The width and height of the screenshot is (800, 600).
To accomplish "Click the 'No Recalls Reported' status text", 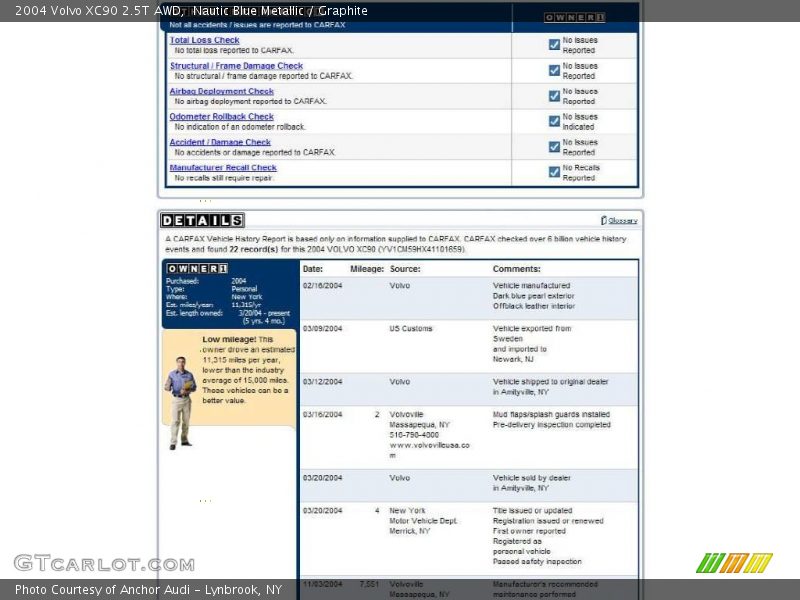I will (x=581, y=173).
